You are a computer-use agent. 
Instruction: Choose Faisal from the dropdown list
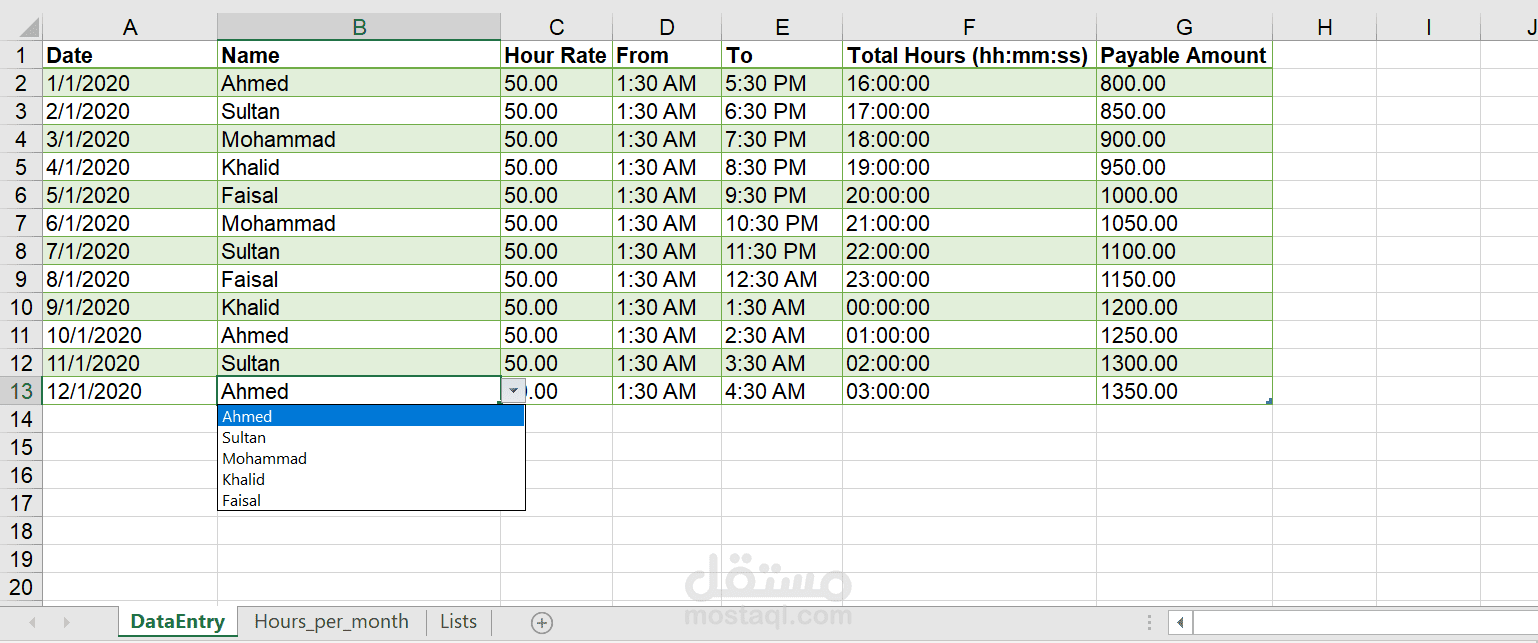coord(371,501)
